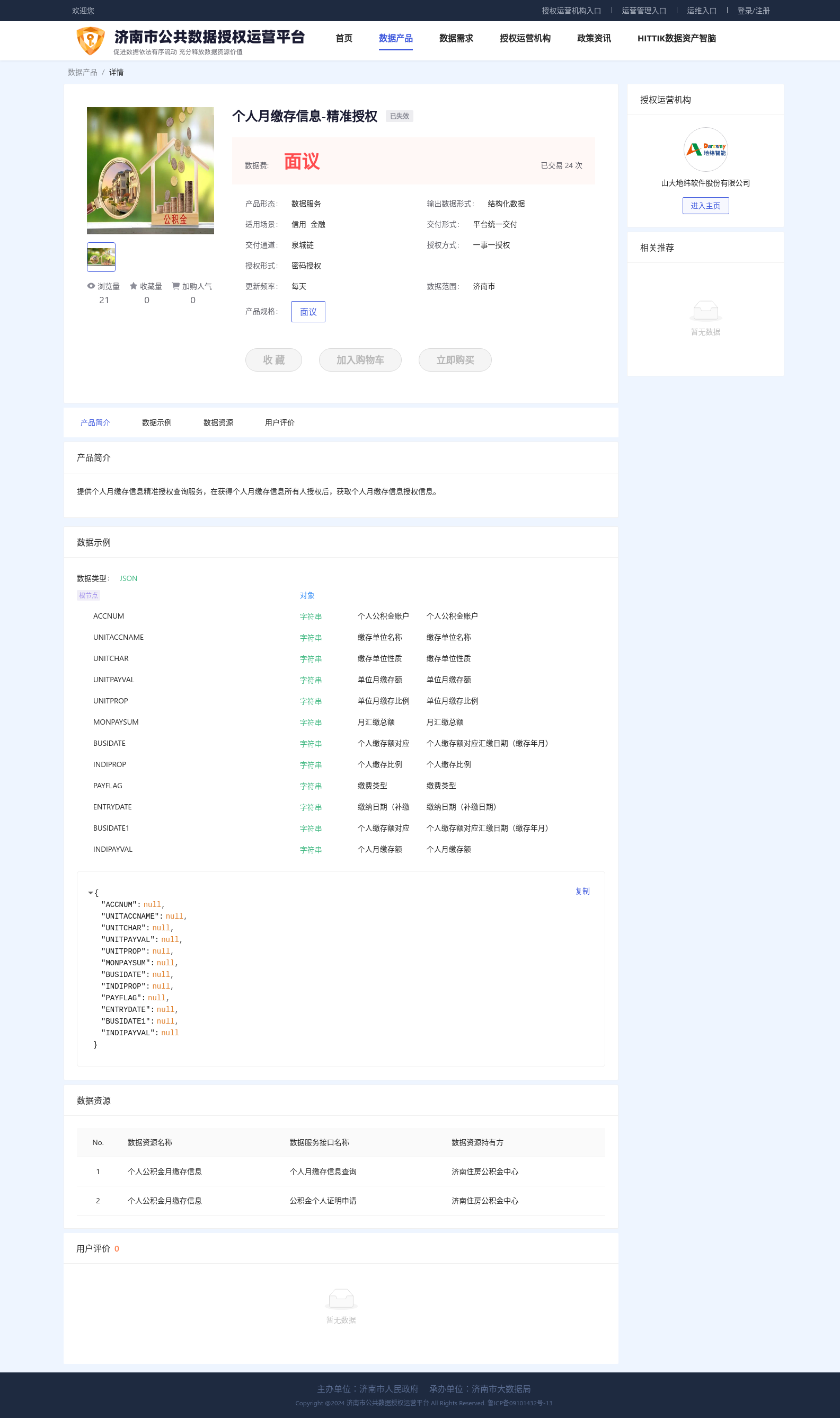Screen dimensions: 840x1418
Task: Click 公积金个人证明申请 interface cell
Action: [323, 1201]
